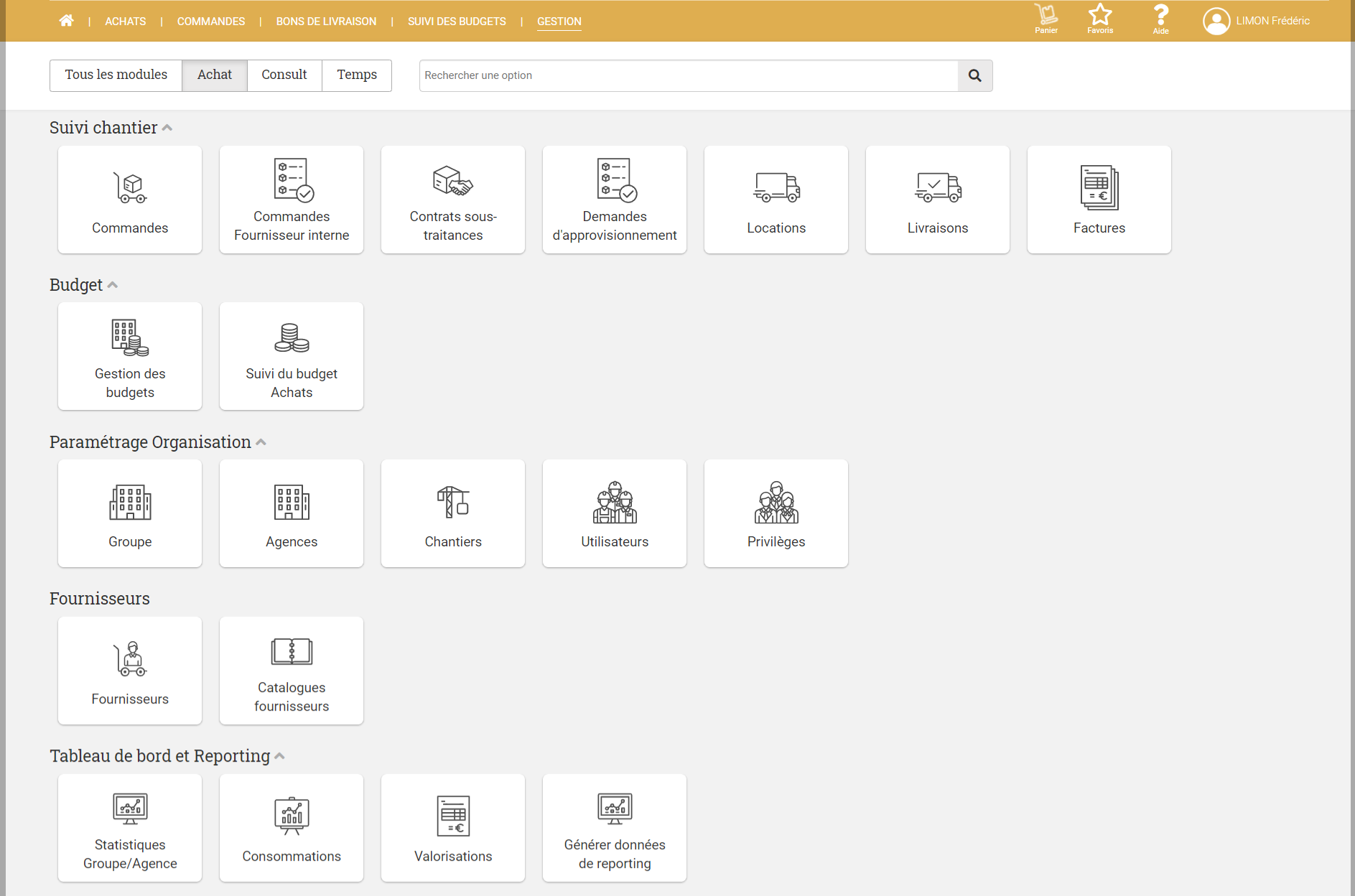Click the Locations tile label

[x=776, y=228]
